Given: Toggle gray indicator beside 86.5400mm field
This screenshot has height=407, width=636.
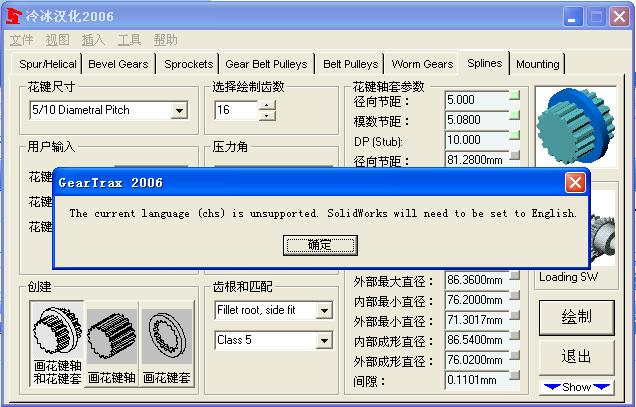Looking at the screenshot, I should pos(515,336).
